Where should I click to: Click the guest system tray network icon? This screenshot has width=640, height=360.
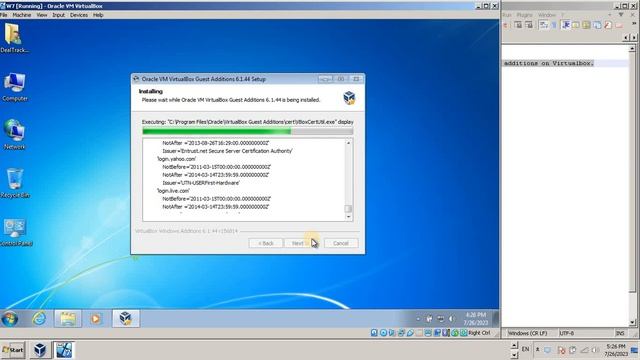point(440,319)
